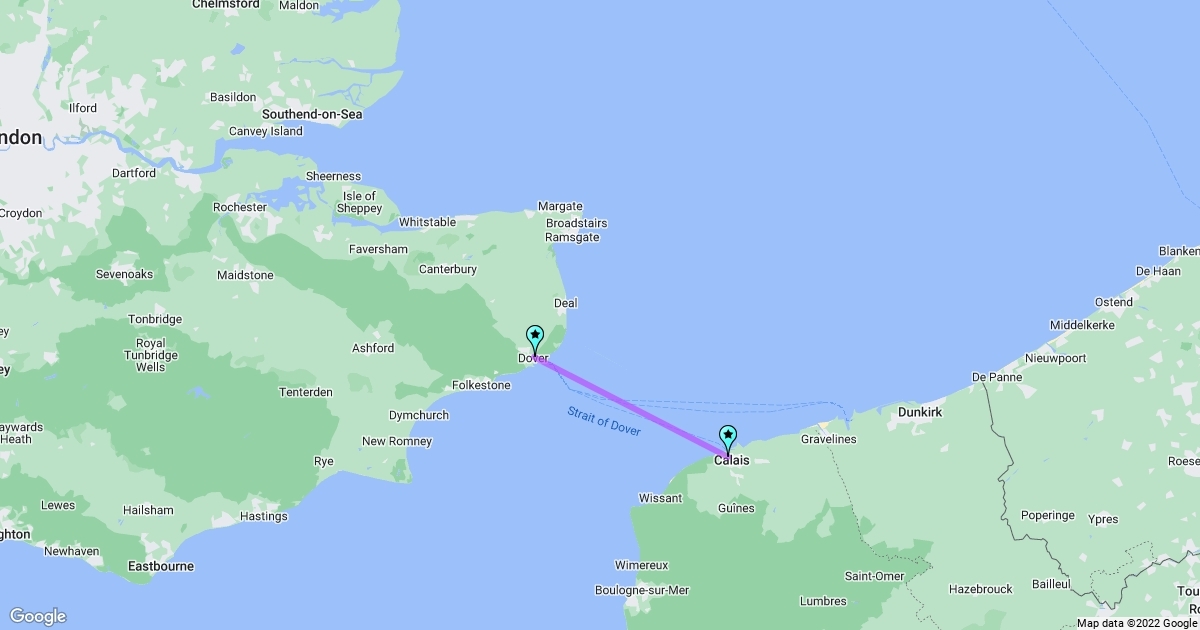
Task: Select the Dunkirk city label
Action: tap(920, 411)
